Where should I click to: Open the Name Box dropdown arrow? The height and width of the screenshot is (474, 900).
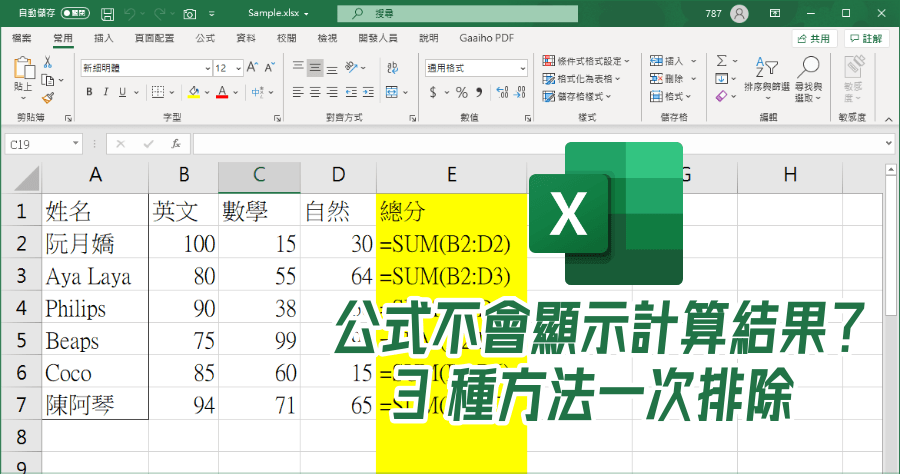[x=75, y=143]
